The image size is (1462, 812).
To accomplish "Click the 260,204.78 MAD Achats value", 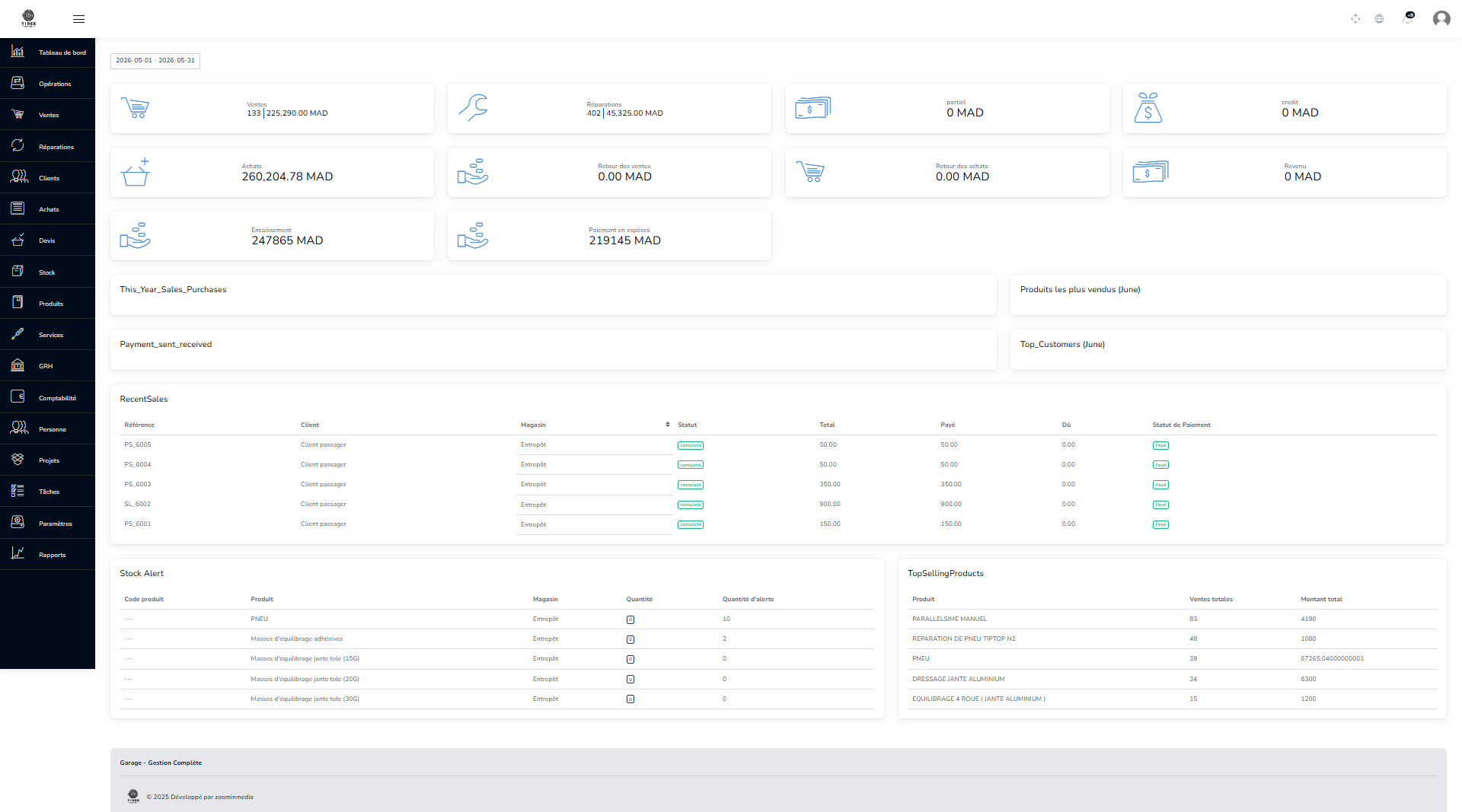I will click(287, 177).
